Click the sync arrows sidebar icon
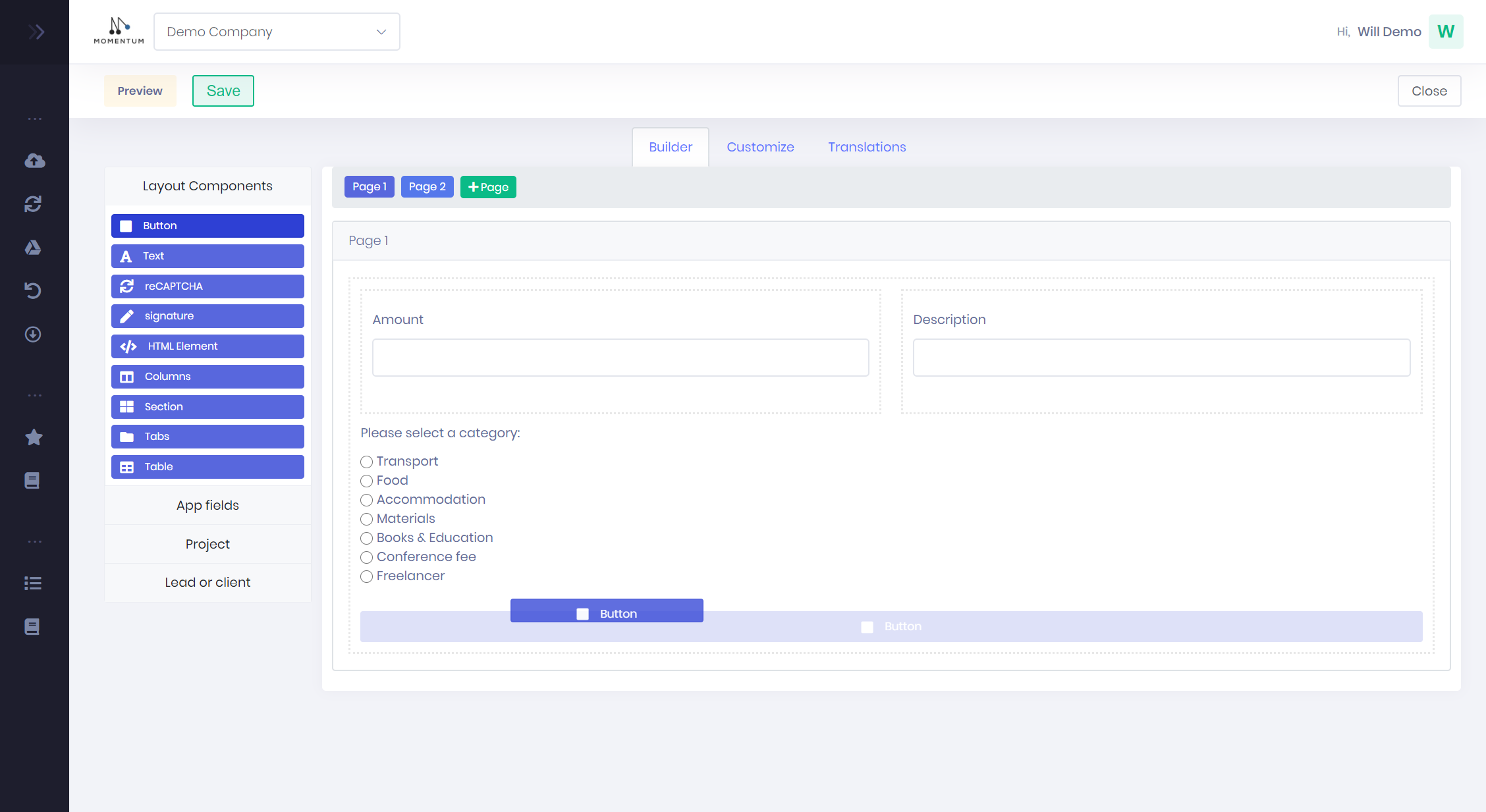 click(x=33, y=204)
